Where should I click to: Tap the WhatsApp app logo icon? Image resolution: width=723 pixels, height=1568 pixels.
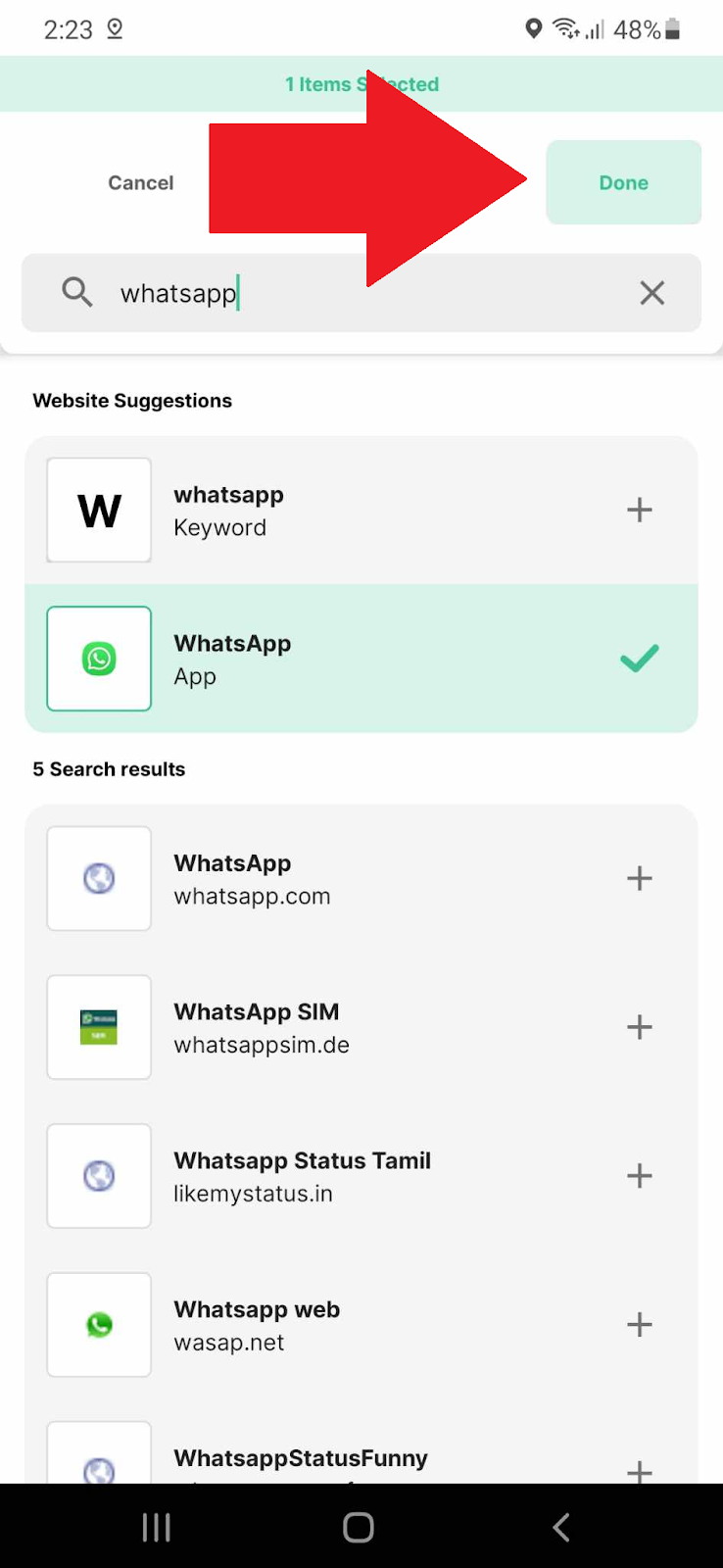[x=99, y=659]
